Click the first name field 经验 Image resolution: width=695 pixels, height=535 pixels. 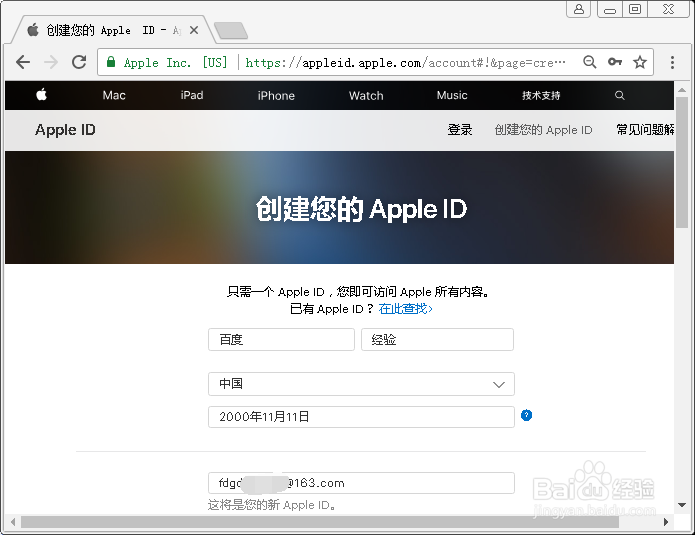(x=437, y=340)
